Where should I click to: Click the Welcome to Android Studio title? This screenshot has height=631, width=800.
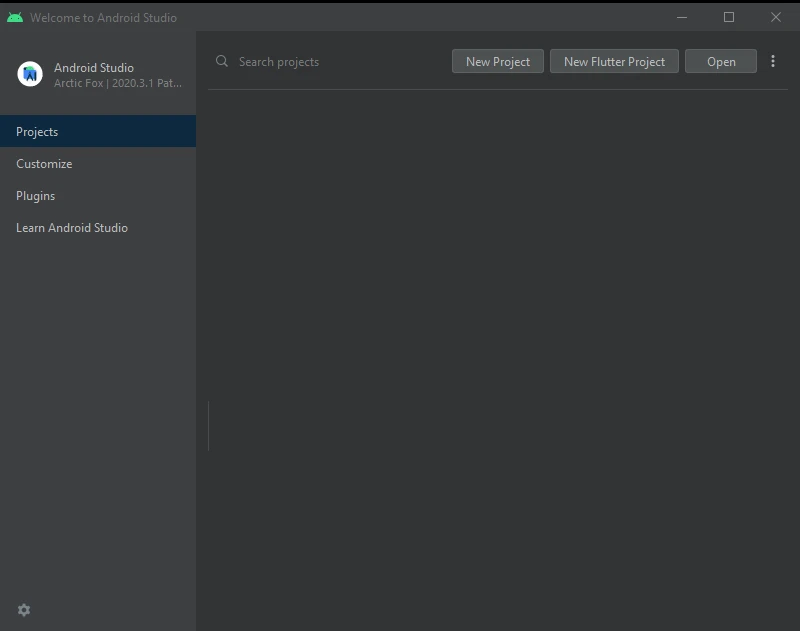tap(104, 17)
